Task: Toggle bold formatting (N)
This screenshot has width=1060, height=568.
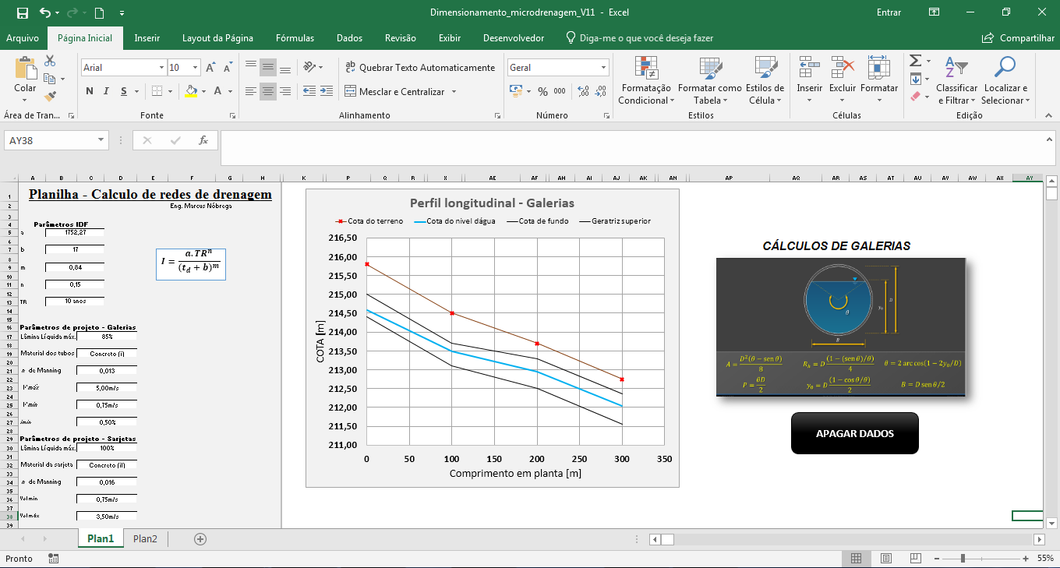Action: 89,91
